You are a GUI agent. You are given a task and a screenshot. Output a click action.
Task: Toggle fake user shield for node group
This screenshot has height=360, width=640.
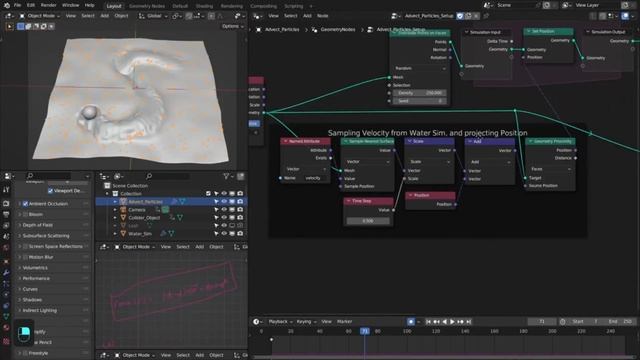460,16
